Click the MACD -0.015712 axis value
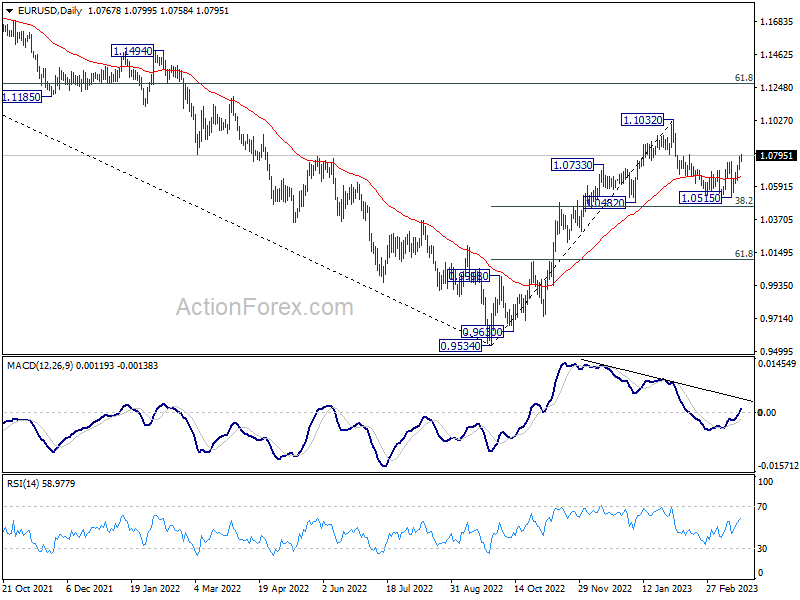This screenshot has height=600, width=800. pyautogui.click(x=777, y=466)
